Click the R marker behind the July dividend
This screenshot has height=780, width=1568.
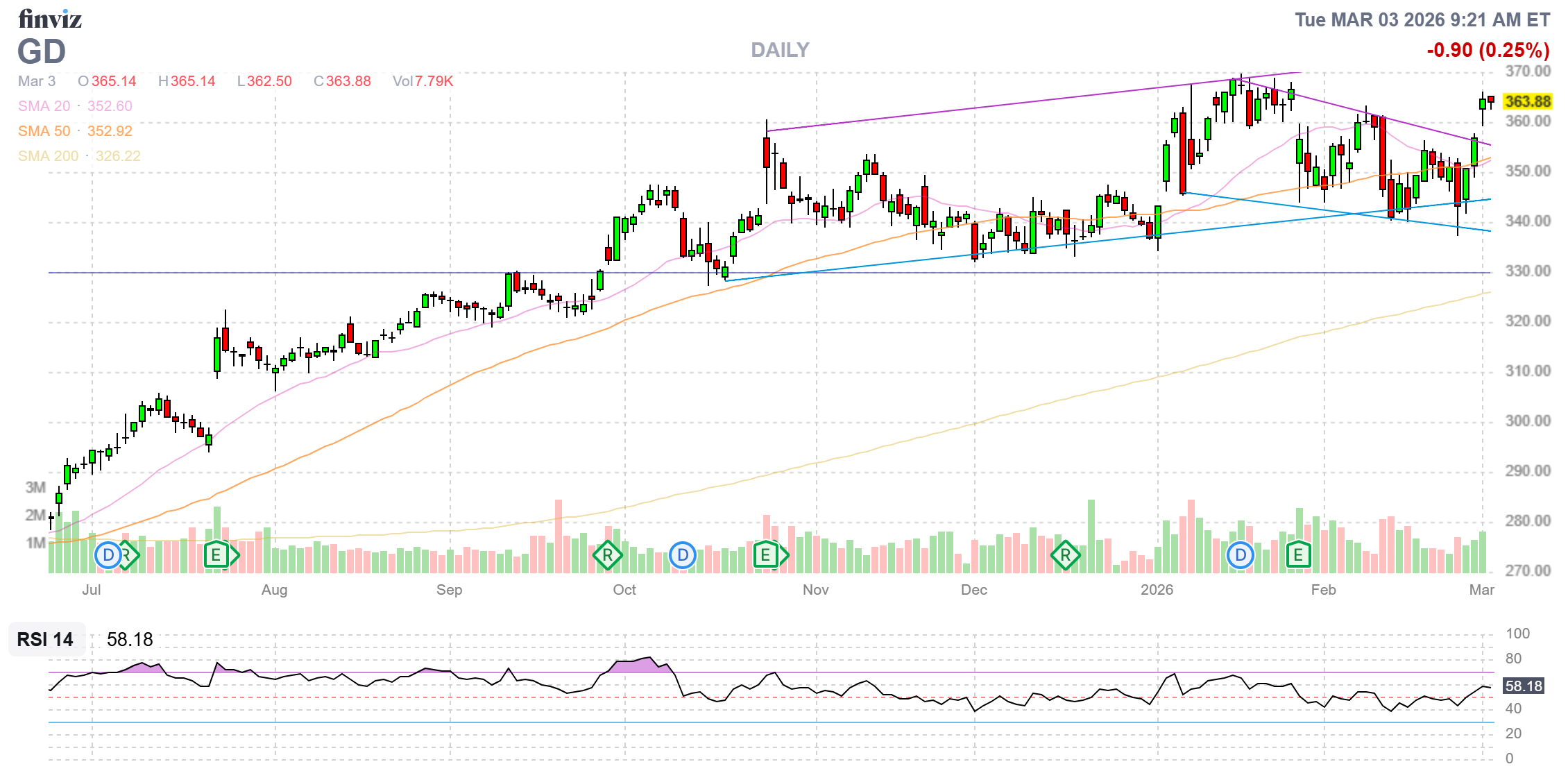130,555
